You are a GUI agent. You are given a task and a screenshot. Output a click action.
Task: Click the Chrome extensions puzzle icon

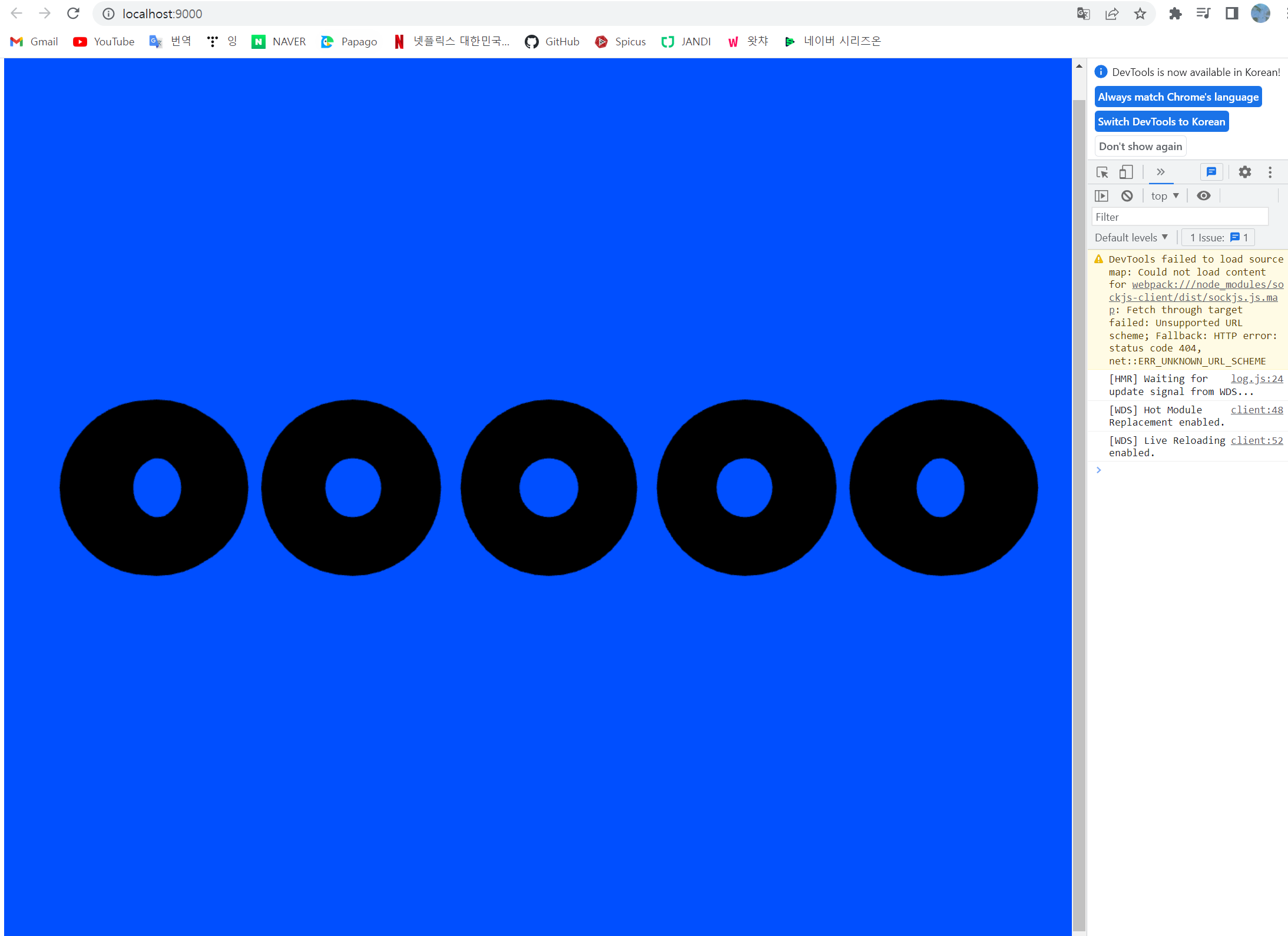(x=1175, y=14)
